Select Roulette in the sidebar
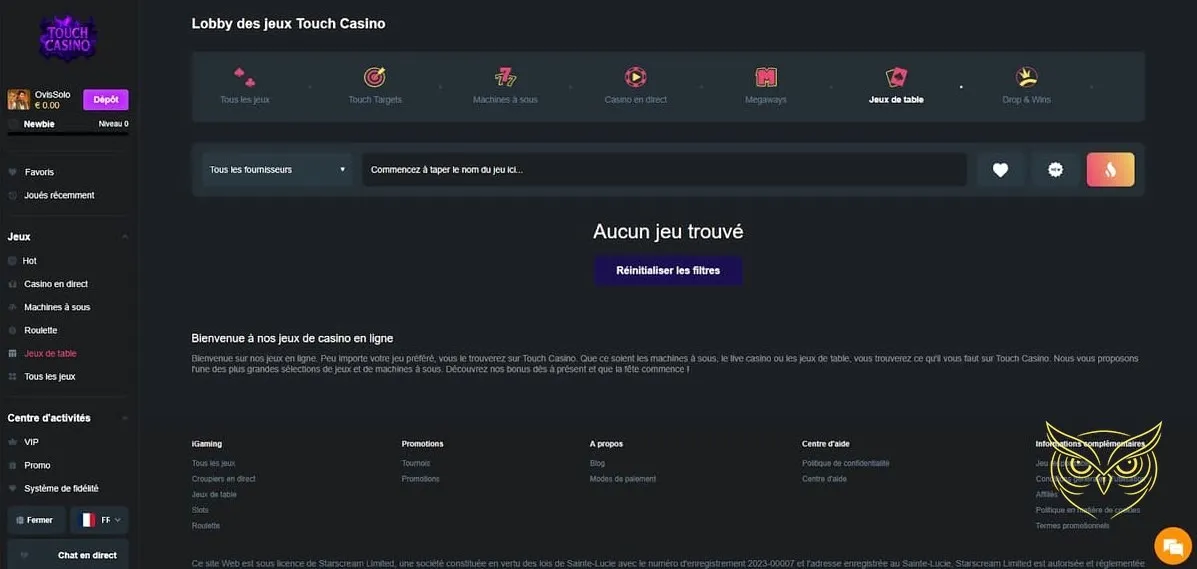The image size is (1197, 569). [x=40, y=331]
